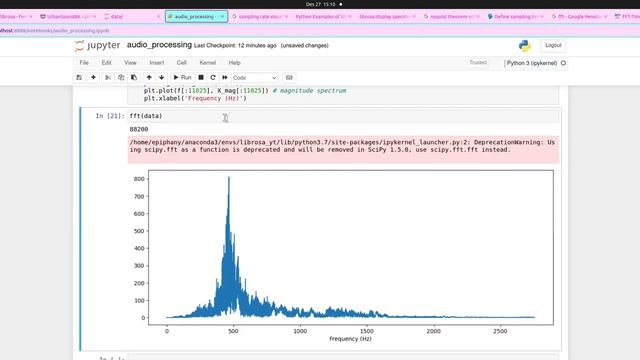Click the empty code cell at bottom
Viewport: 640px width, 360px height.
(x=343, y=357)
